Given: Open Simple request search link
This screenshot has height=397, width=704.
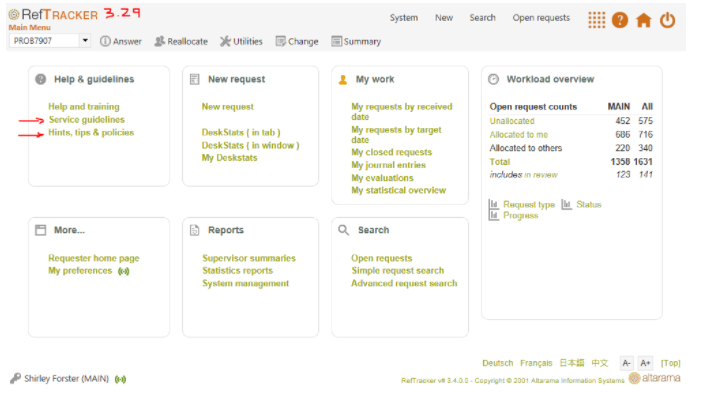Looking at the screenshot, I should [398, 271].
